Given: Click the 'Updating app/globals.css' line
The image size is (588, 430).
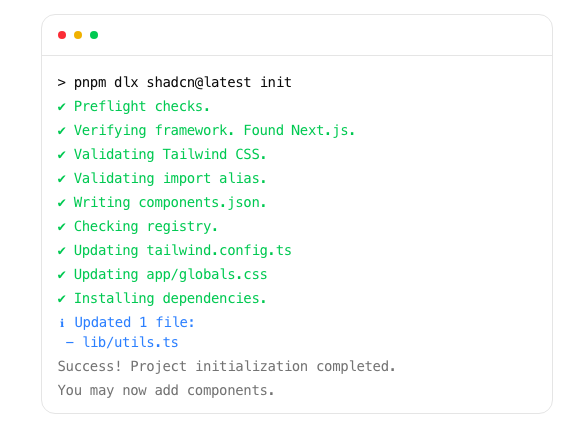Looking at the screenshot, I should click(x=171, y=274).
